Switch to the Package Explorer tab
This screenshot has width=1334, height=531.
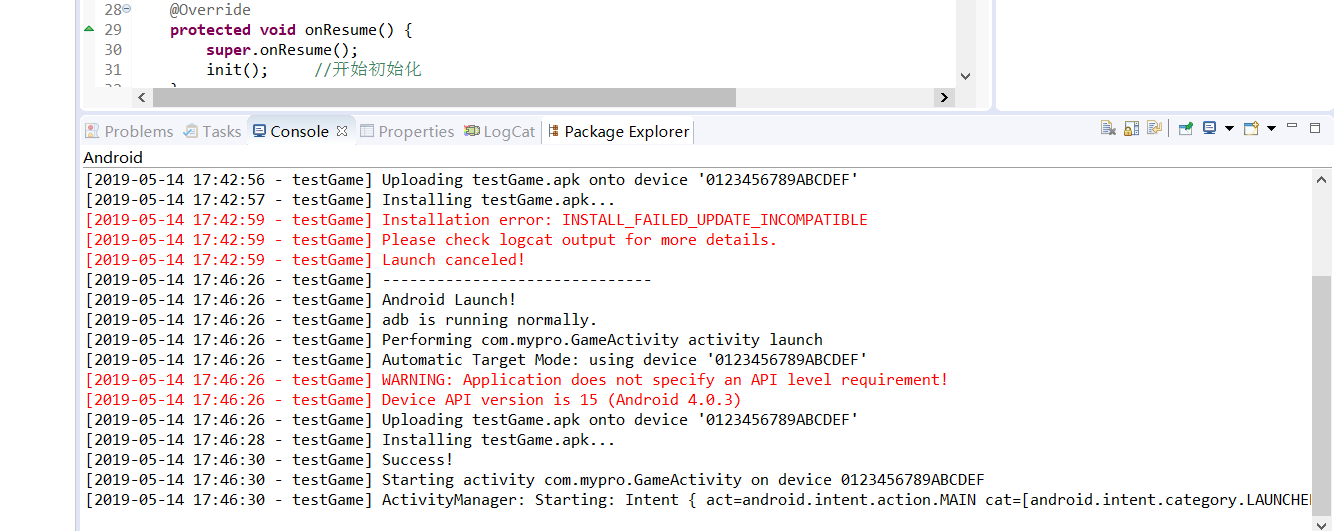[618, 131]
